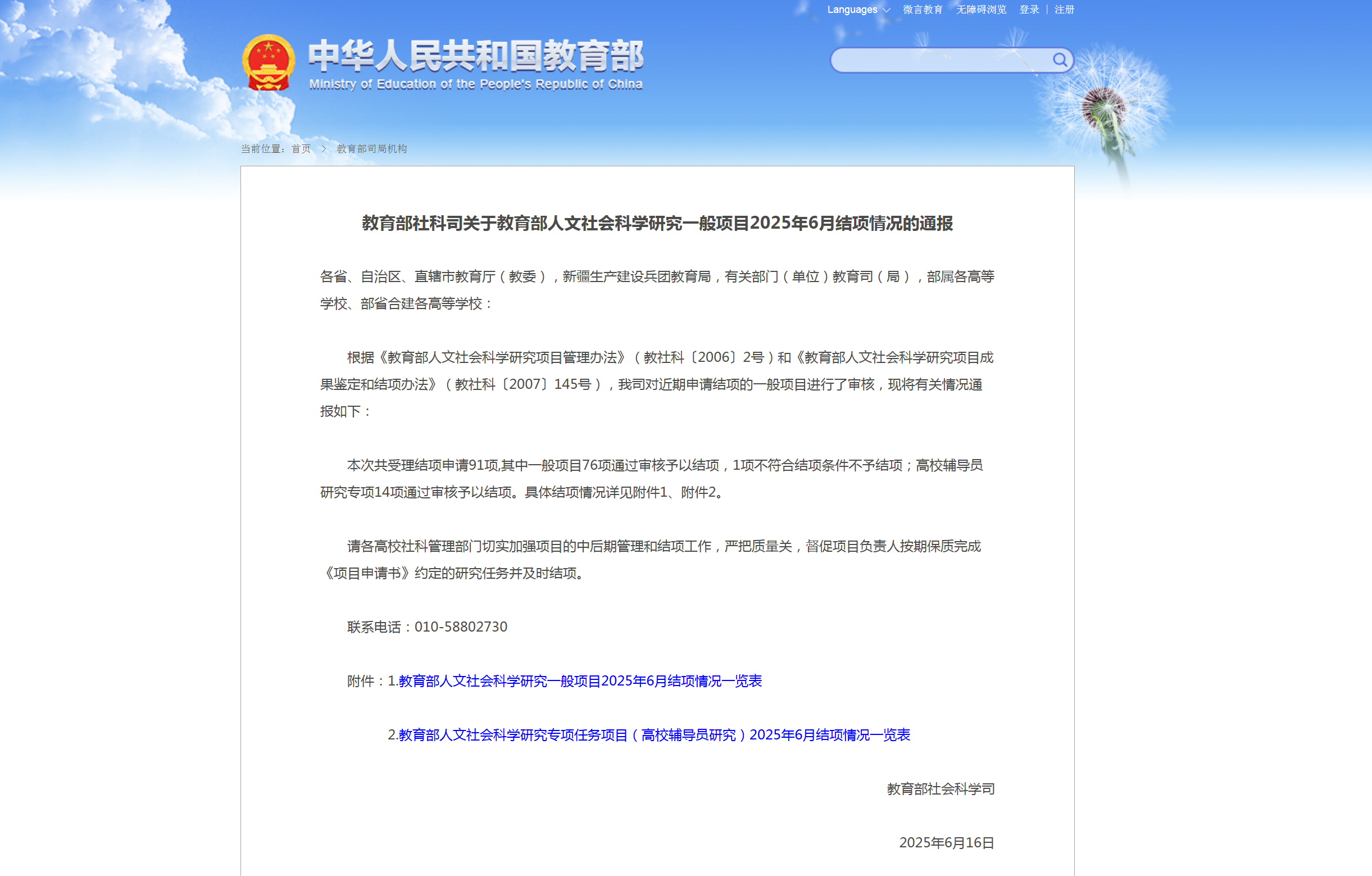The height and width of the screenshot is (876, 1372).
Task: Click the chevron next to Languages
Action: [887, 10]
